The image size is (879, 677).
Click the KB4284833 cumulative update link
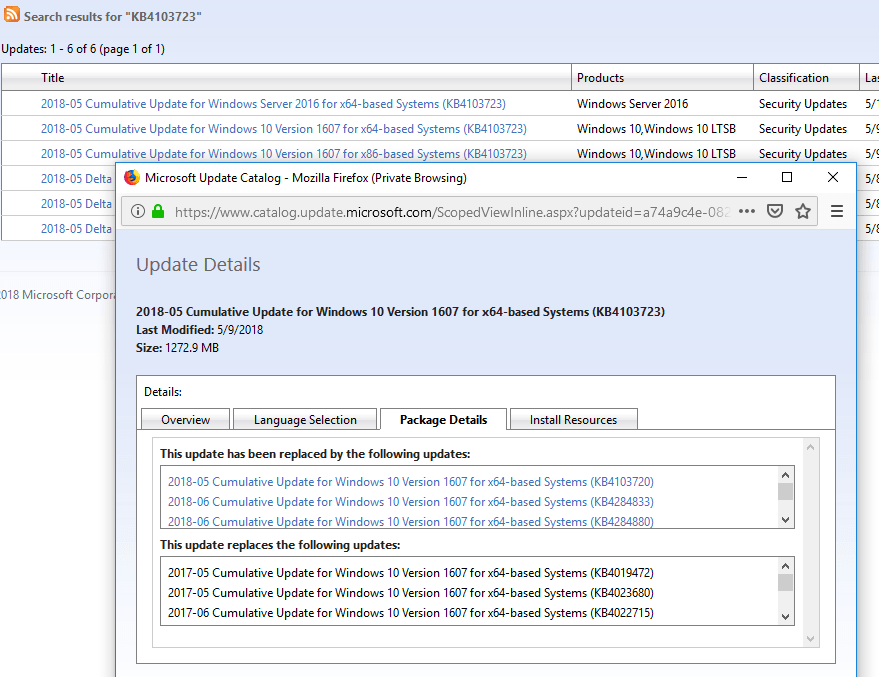[x=410, y=502]
